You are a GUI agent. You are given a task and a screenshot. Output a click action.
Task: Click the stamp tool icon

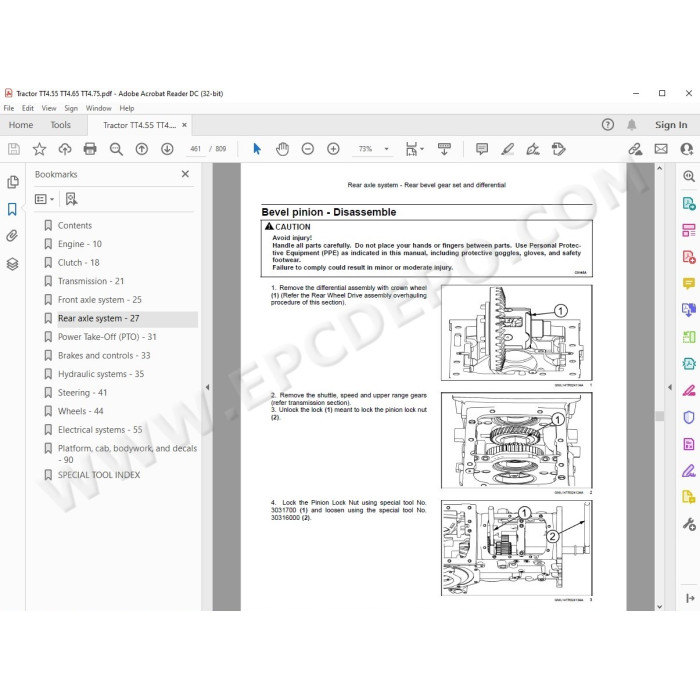[558, 149]
